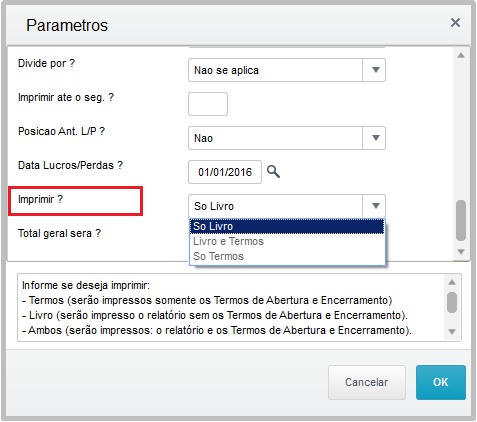Open the Posicao Ant. L/P dropdown arrow
The height and width of the screenshot is (422, 477).
pyautogui.click(x=376, y=138)
